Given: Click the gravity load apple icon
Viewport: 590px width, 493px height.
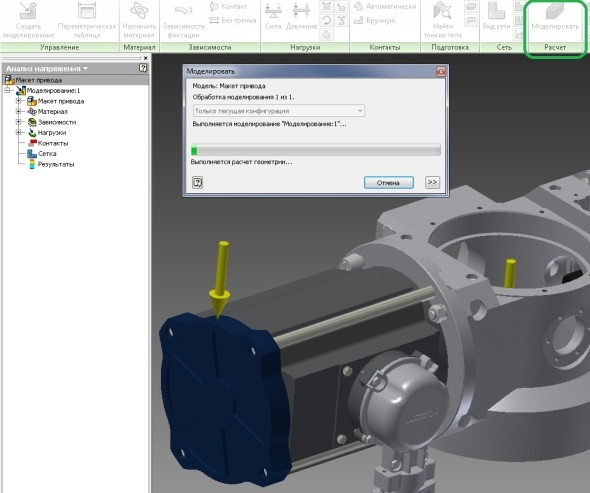Looking at the screenshot, I should click(x=326, y=34).
